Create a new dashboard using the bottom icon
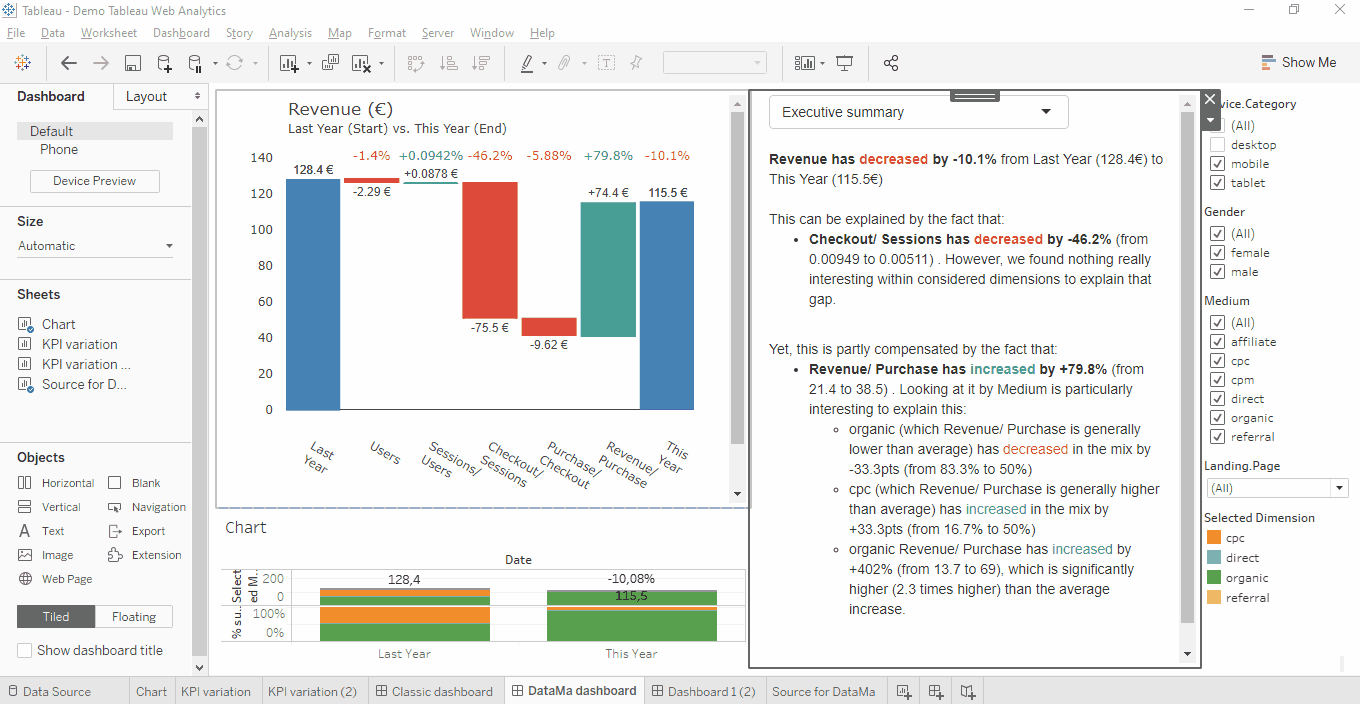 (x=935, y=691)
